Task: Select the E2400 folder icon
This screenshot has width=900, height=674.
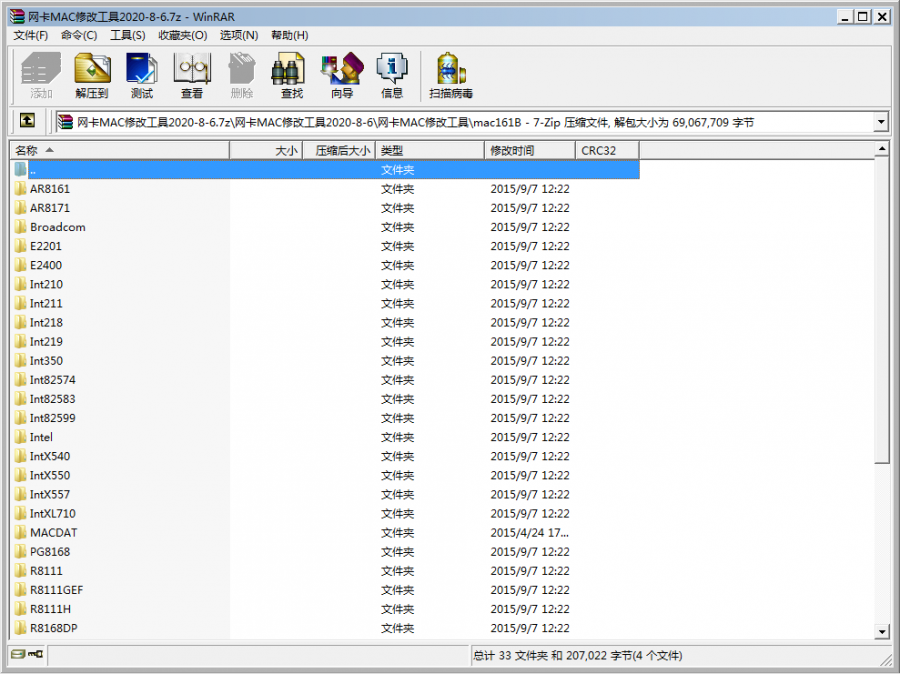Action: point(21,265)
